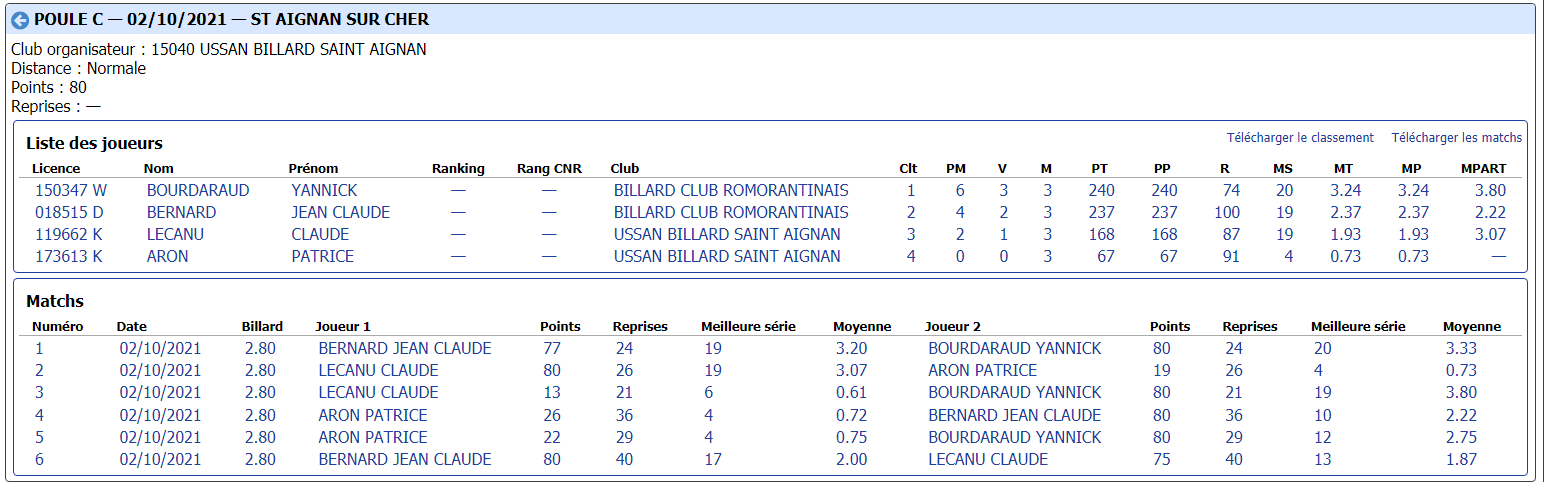Download rankings via Télécharger le classement
Image resolution: width=1544 pixels, height=482 pixels.
click(x=1300, y=138)
